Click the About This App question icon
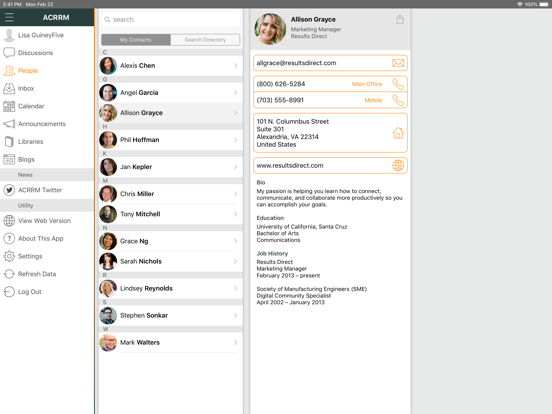Image resolution: width=552 pixels, height=414 pixels. click(9, 238)
